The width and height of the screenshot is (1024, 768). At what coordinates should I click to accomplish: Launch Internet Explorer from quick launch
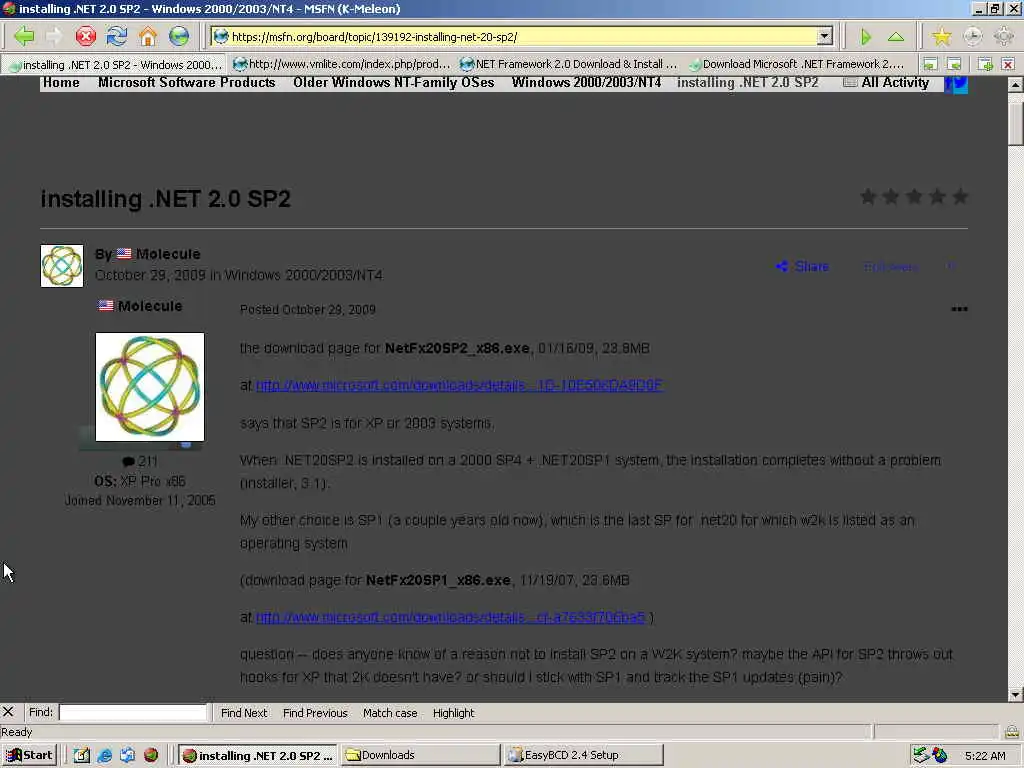click(104, 755)
